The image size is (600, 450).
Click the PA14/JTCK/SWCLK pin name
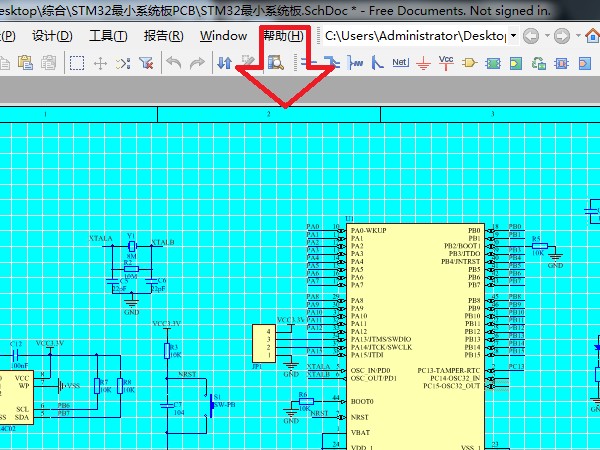click(x=382, y=347)
